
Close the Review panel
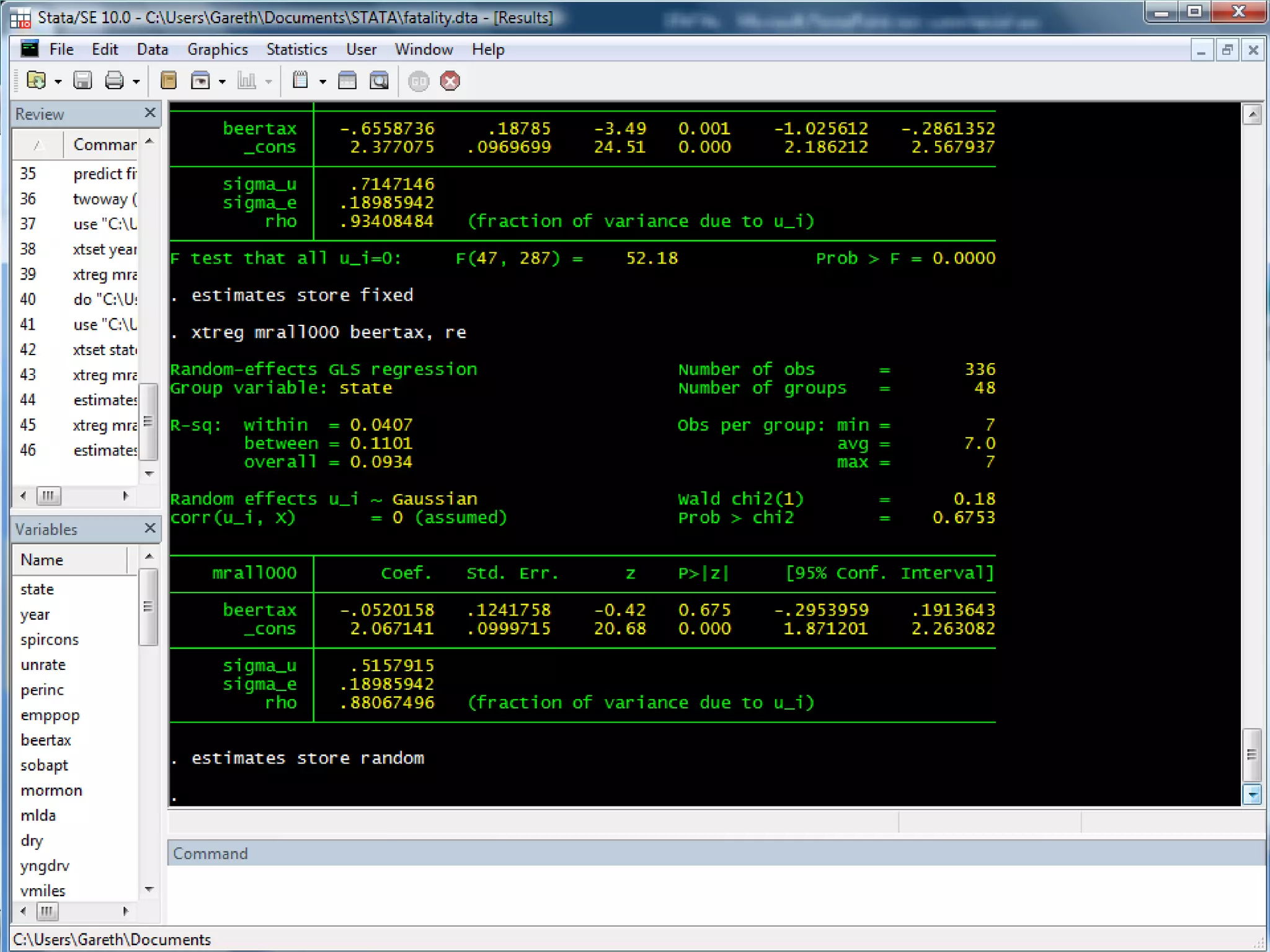click(x=149, y=113)
